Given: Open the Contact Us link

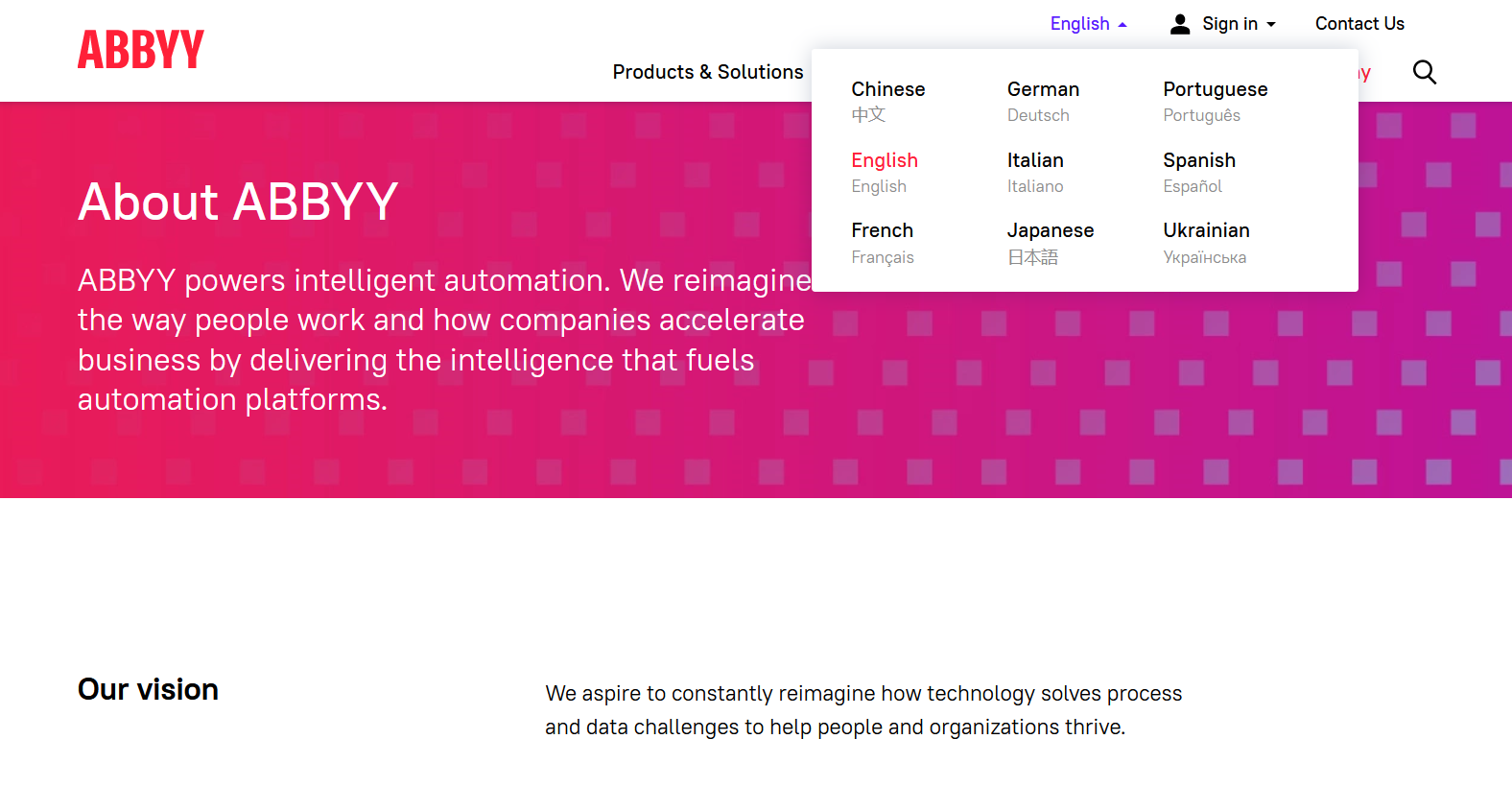Looking at the screenshot, I should [x=1359, y=24].
